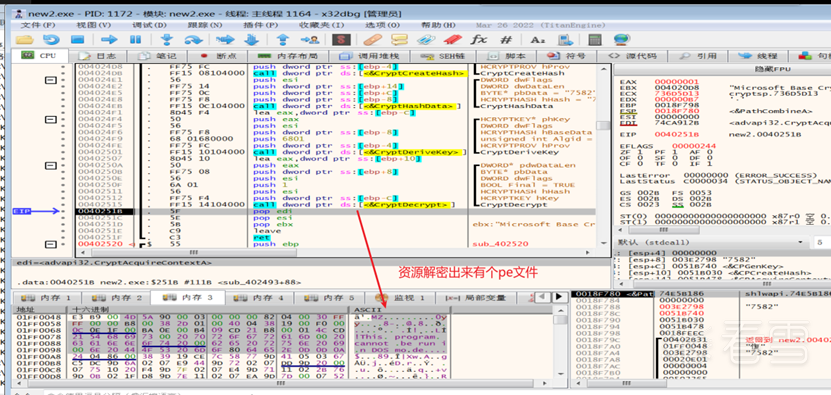Open the Labels toolbar icon
The height and width of the screenshot is (395, 831).
pos(426,39)
